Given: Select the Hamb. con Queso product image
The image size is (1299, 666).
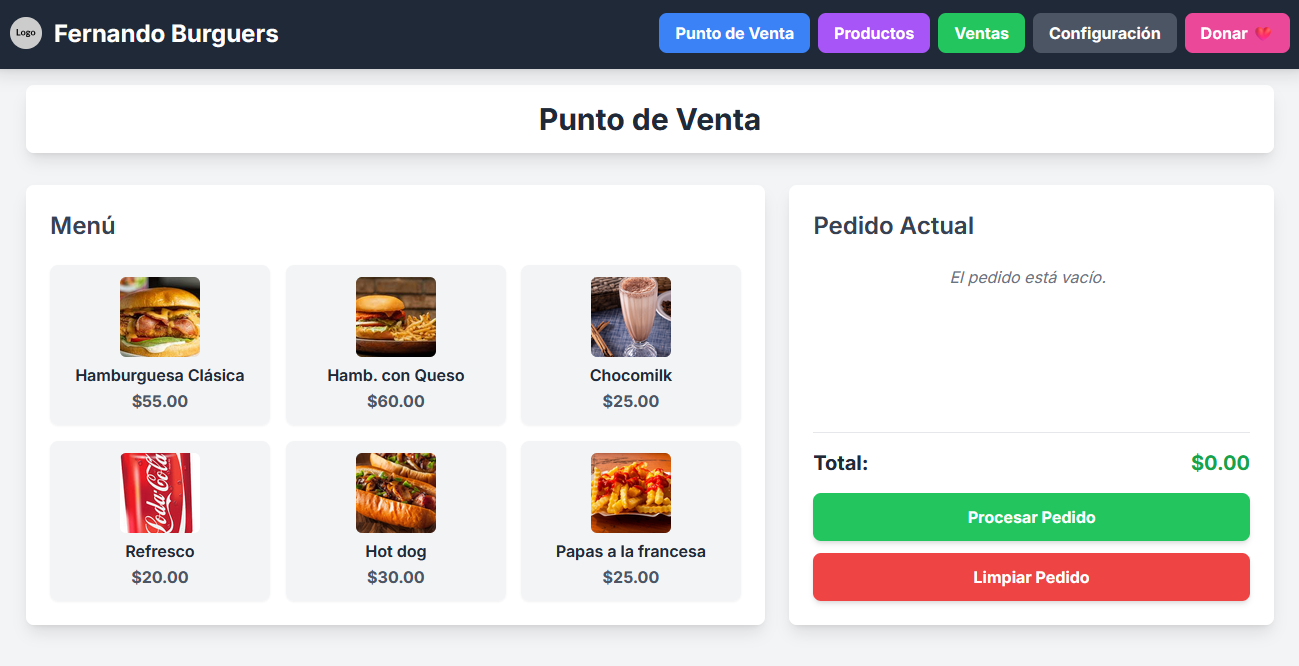Looking at the screenshot, I should 395,317.
